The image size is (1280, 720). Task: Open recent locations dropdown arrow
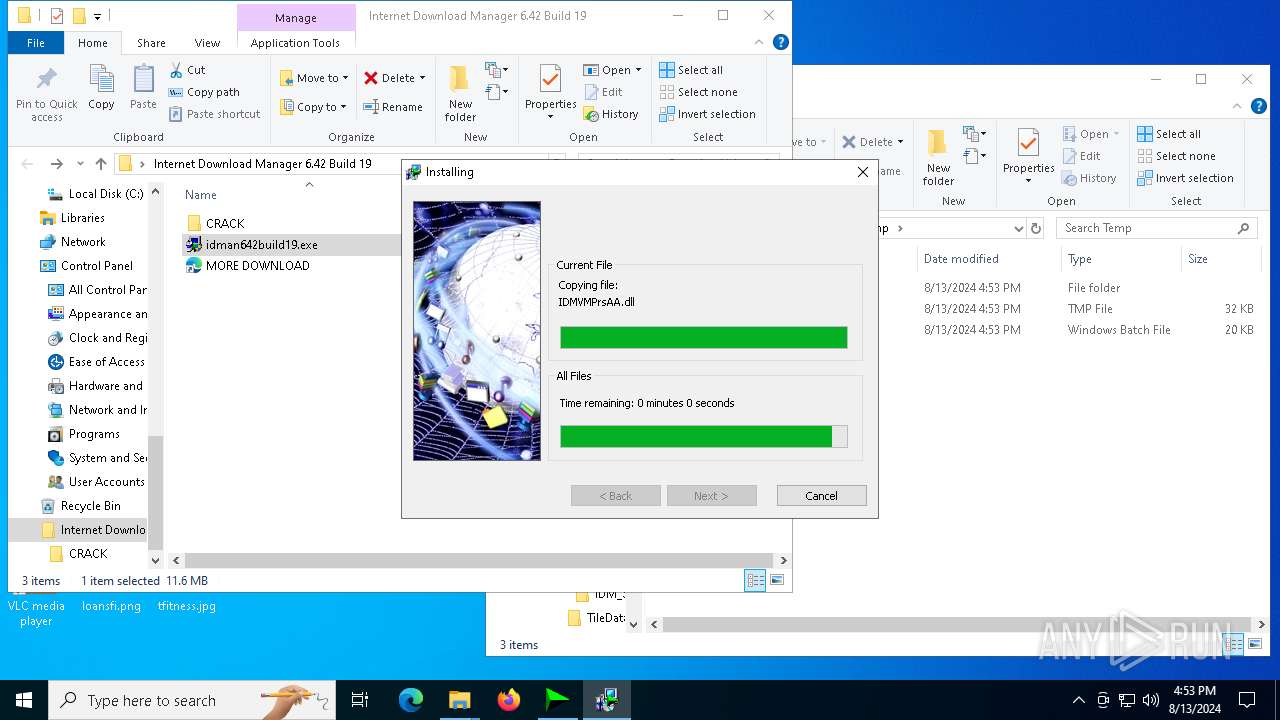click(80, 164)
